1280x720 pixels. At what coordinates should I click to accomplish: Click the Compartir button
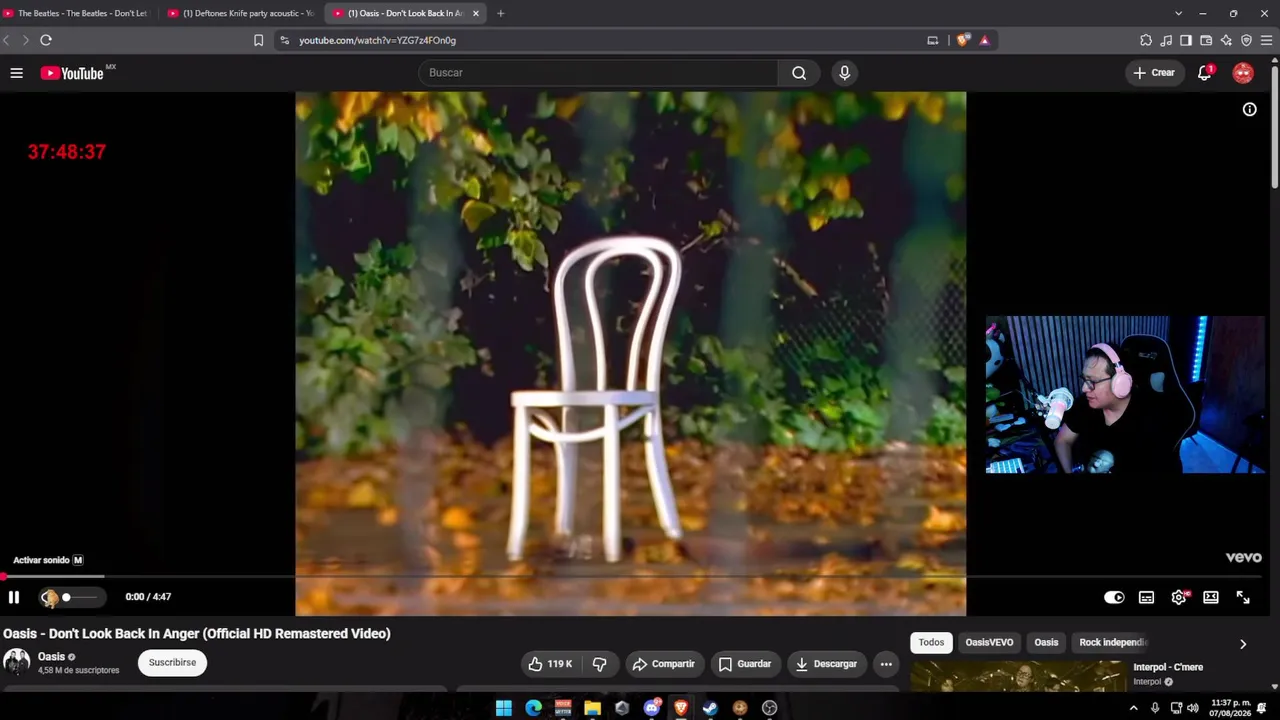coord(663,664)
